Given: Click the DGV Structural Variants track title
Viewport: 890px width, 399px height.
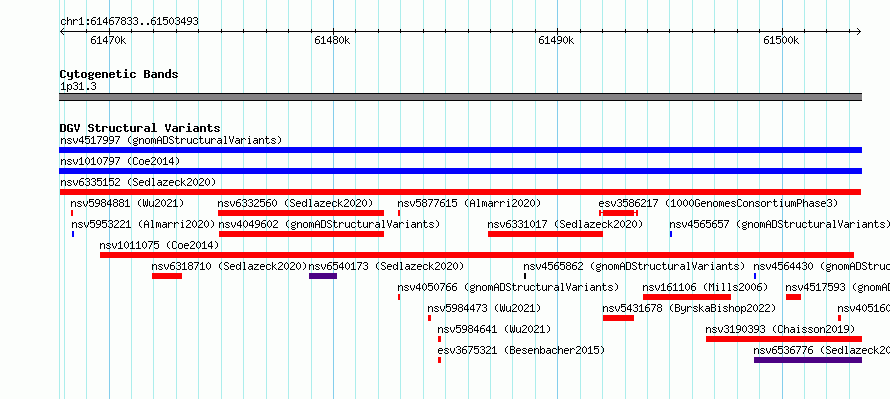Looking at the screenshot, I should pos(140,128).
